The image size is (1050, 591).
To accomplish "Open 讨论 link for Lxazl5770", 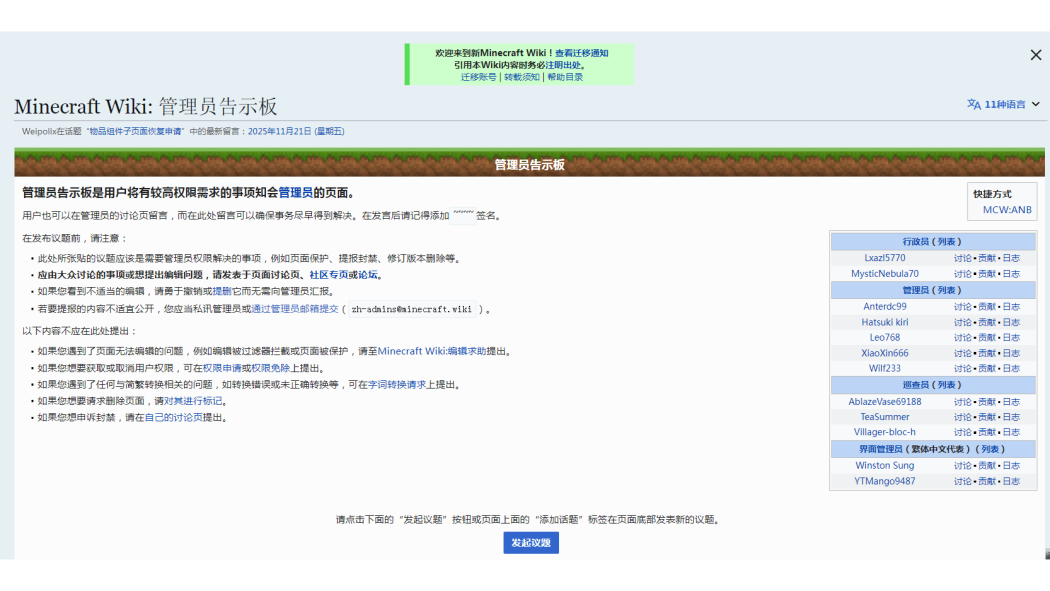I will tap(962, 258).
